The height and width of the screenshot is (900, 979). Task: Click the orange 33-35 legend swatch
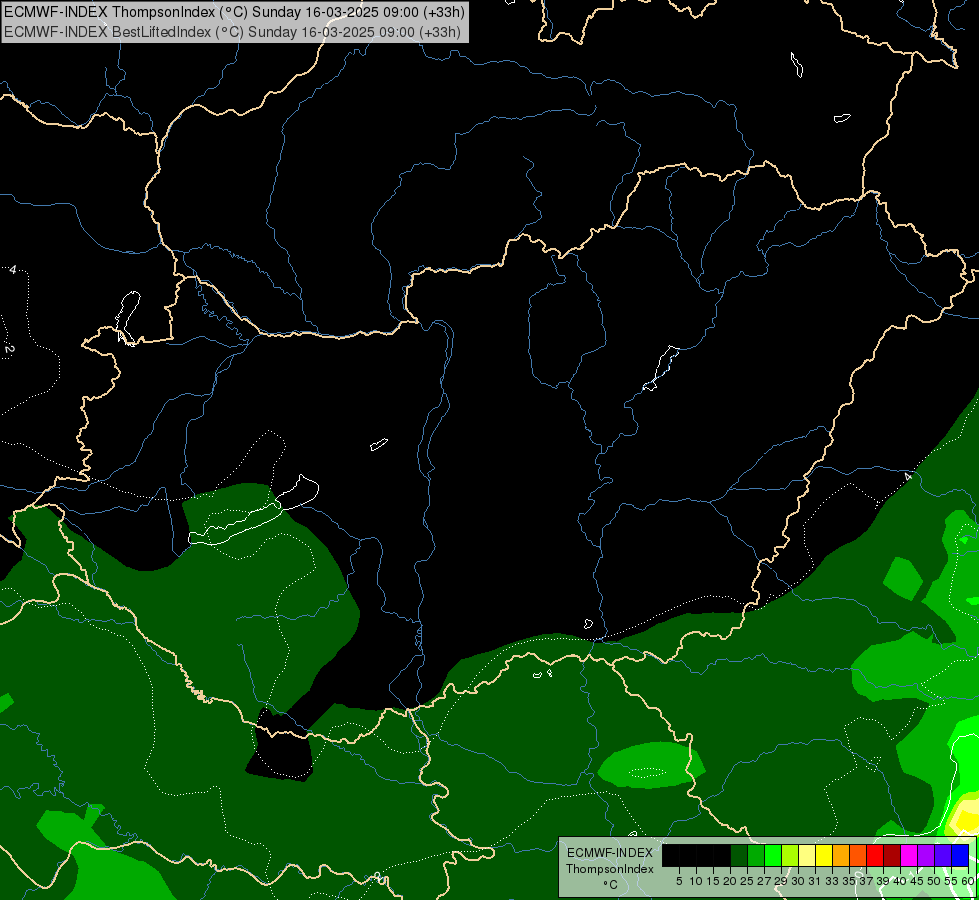(x=841, y=855)
